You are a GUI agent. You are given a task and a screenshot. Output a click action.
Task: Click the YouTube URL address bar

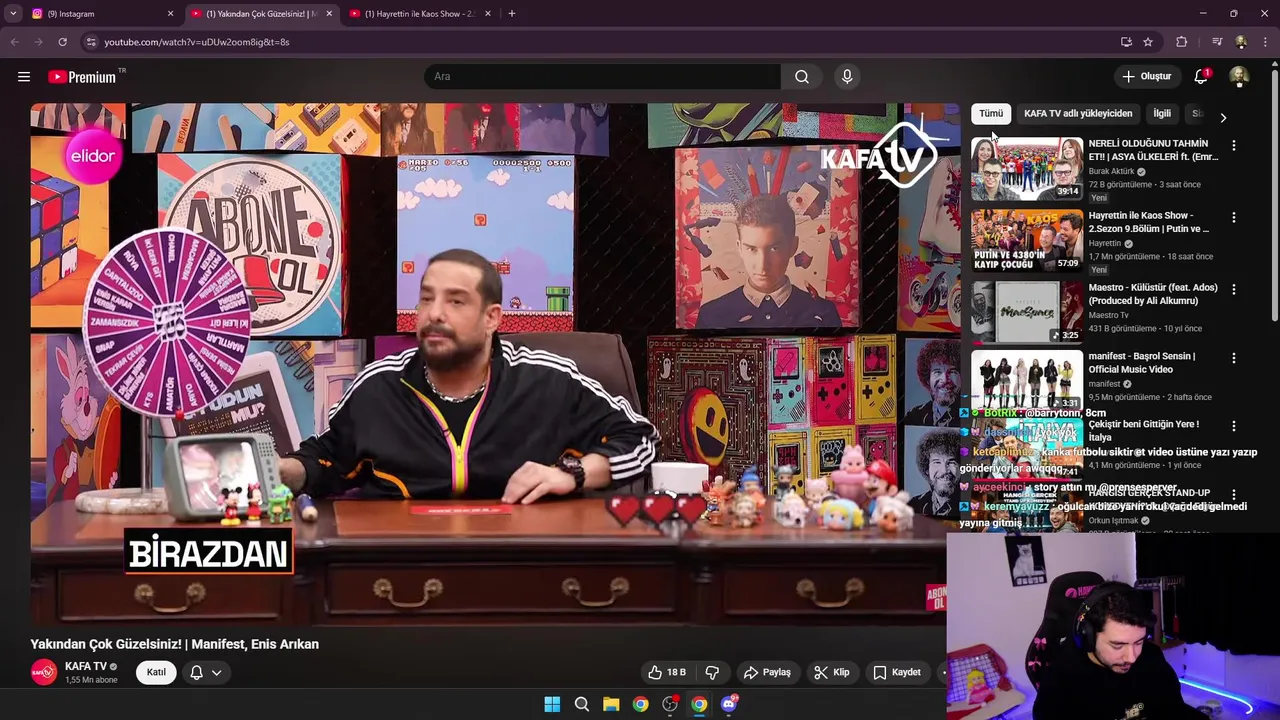(600, 42)
